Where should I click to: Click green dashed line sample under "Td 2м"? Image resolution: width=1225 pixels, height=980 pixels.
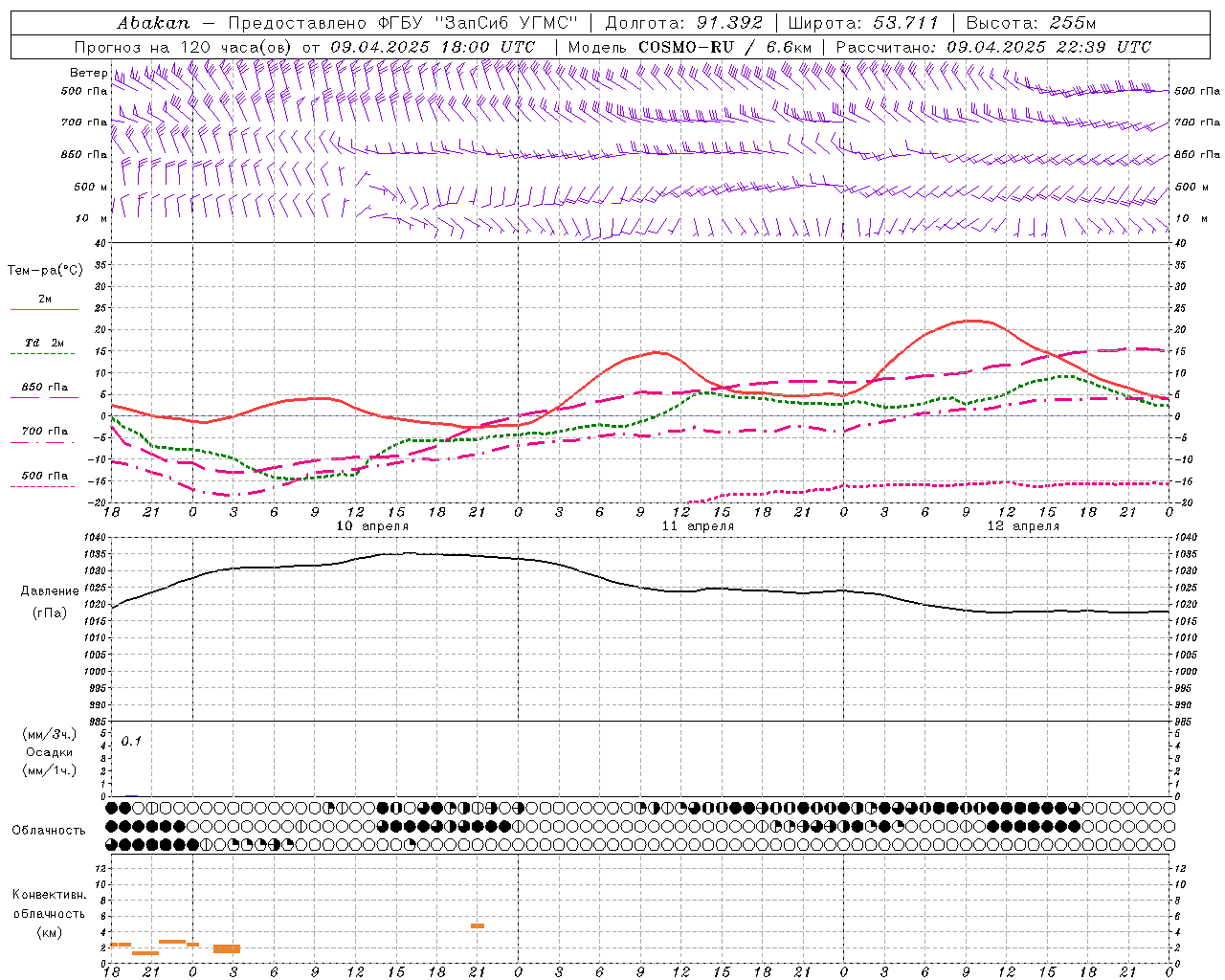click(x=44, y=354)
